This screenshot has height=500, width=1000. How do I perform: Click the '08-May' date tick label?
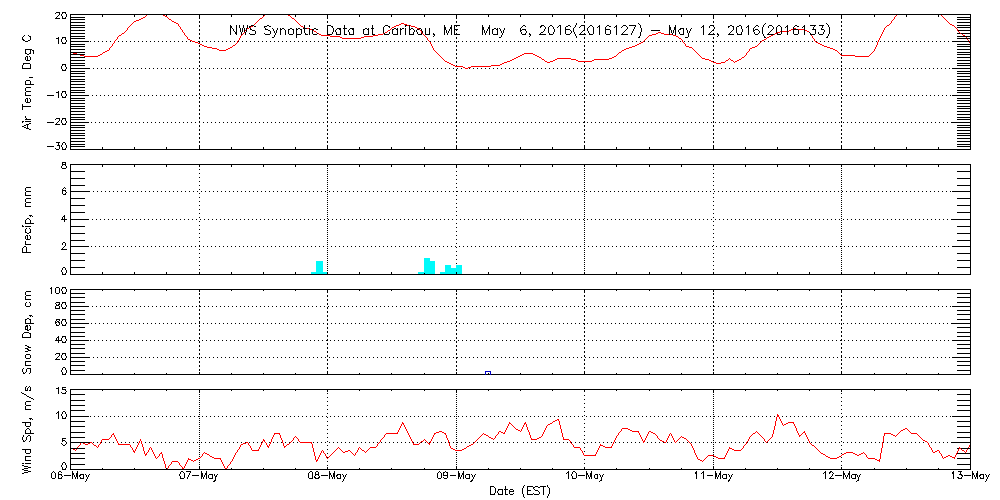pyautogui.click(x=328, y=478)
